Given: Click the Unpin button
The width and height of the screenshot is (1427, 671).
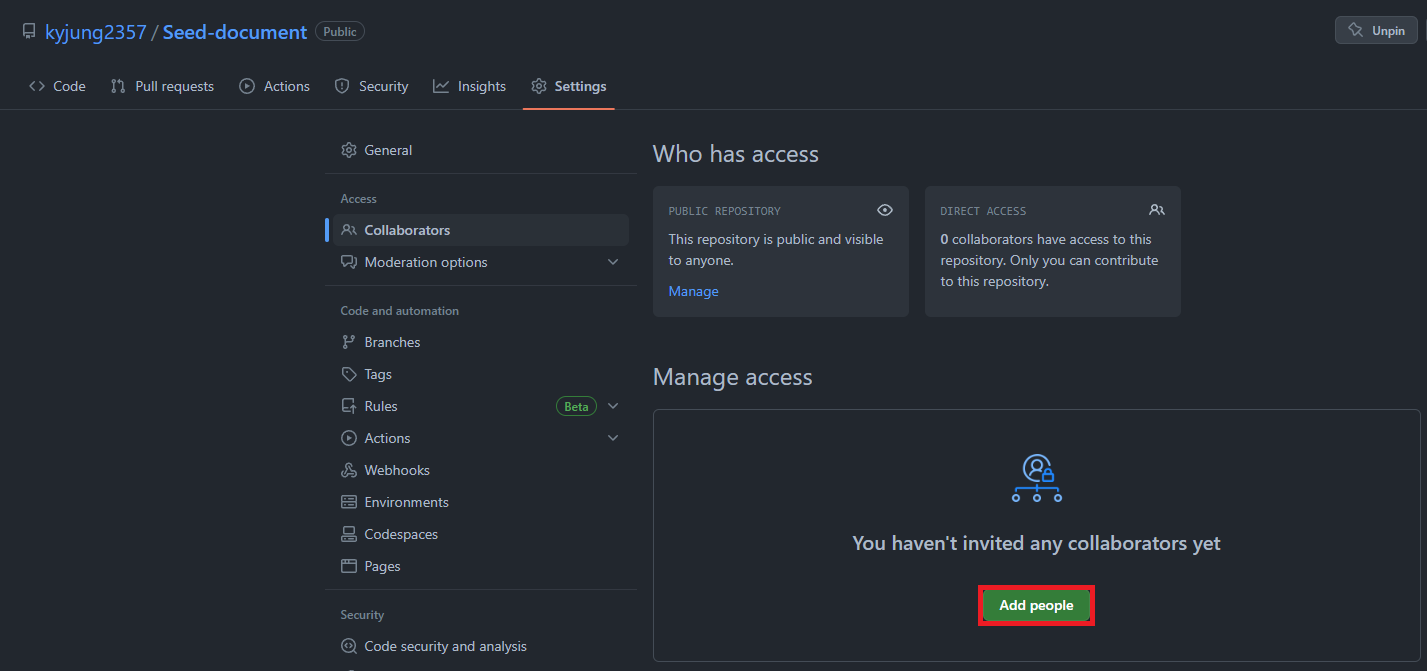Looking at the screenshot, I should point(1376,31).
